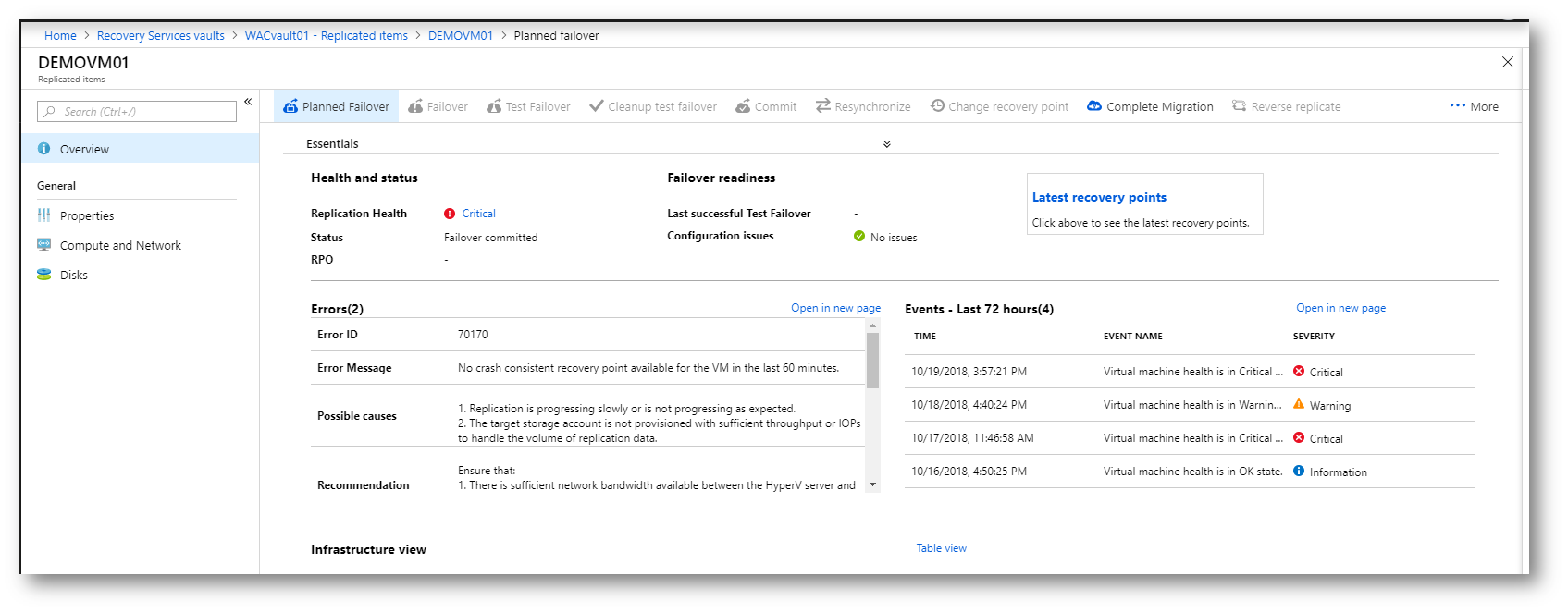
Task: Click the SEVERITY column header
Action: pos(1314,337)
